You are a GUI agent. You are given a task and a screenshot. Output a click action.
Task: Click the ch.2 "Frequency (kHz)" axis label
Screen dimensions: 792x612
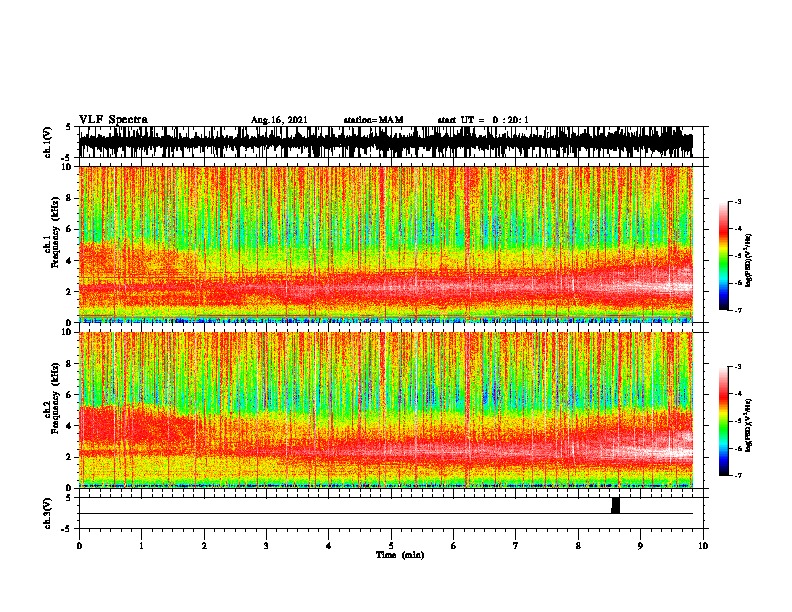tap(56, 398)
